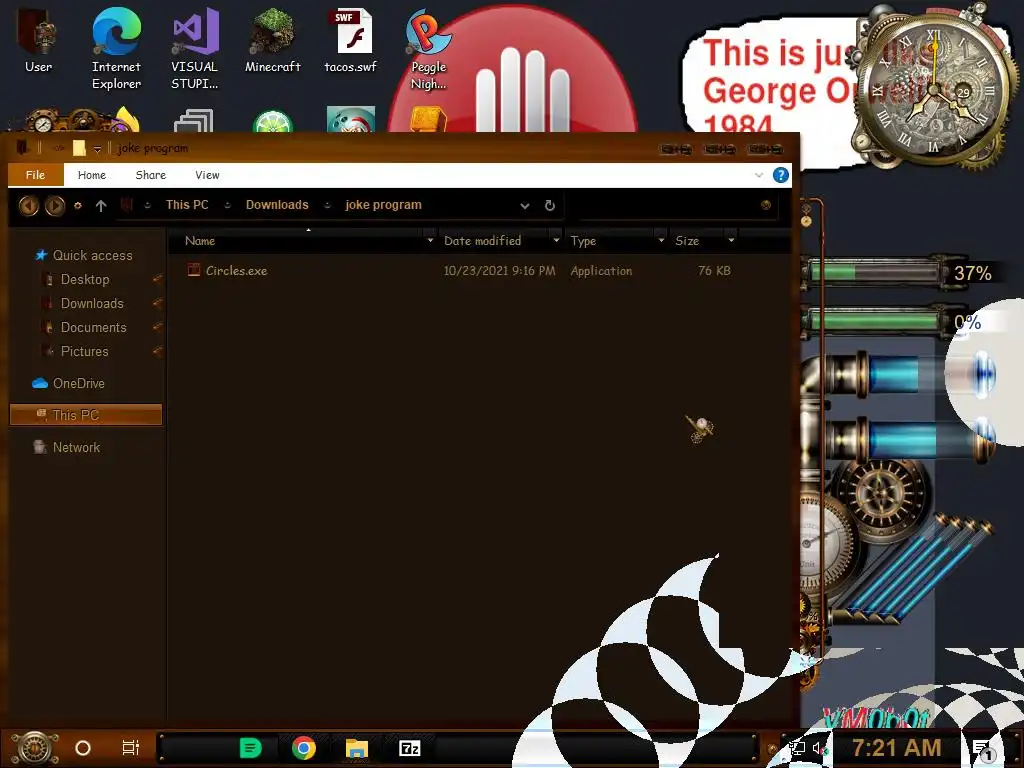Select This PC in the navigation pane
The image size is (1024, 768).
[86, 415]
